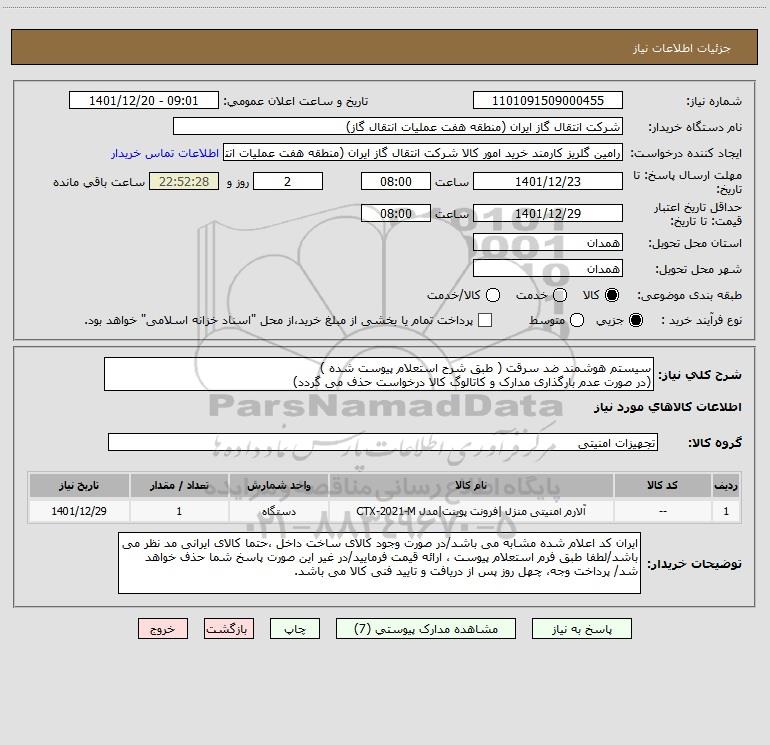Viewport: 770px width, 745px height.
Task: Click the واحد شمارش column header
Action: click(278, 485)
